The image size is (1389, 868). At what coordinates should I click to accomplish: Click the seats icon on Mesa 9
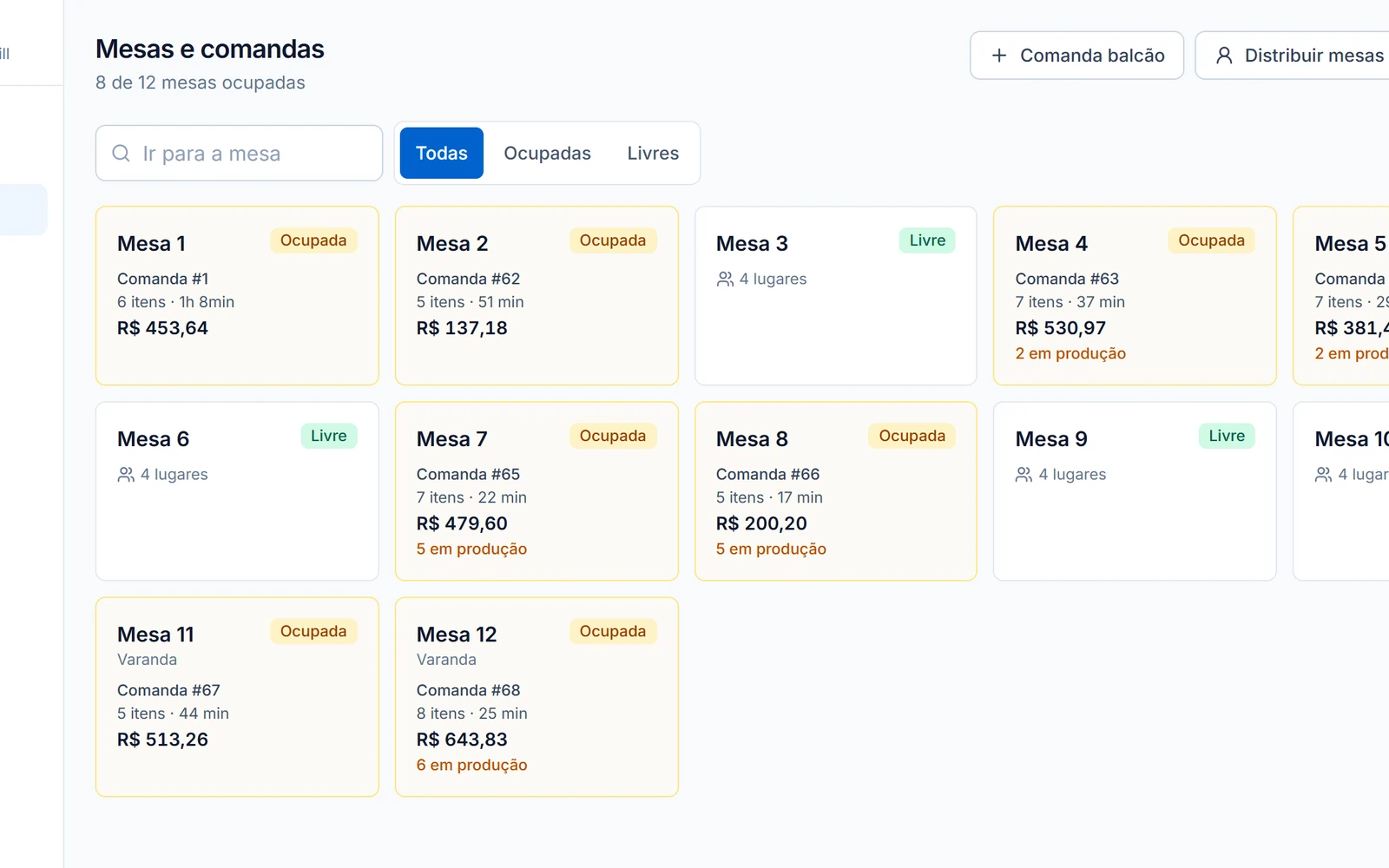(x=1024, y=474)
